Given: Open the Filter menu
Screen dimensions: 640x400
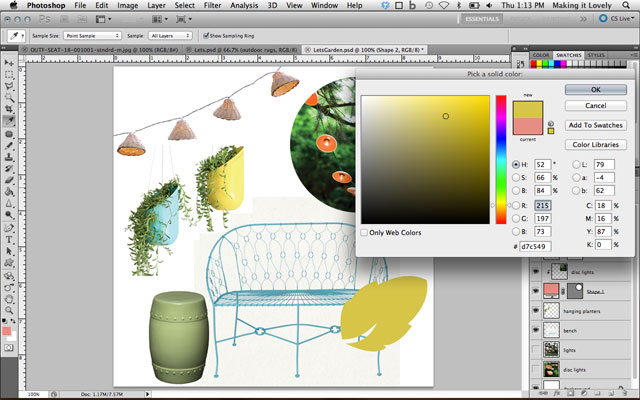Looking at the screenshot, I should point(215,5).
